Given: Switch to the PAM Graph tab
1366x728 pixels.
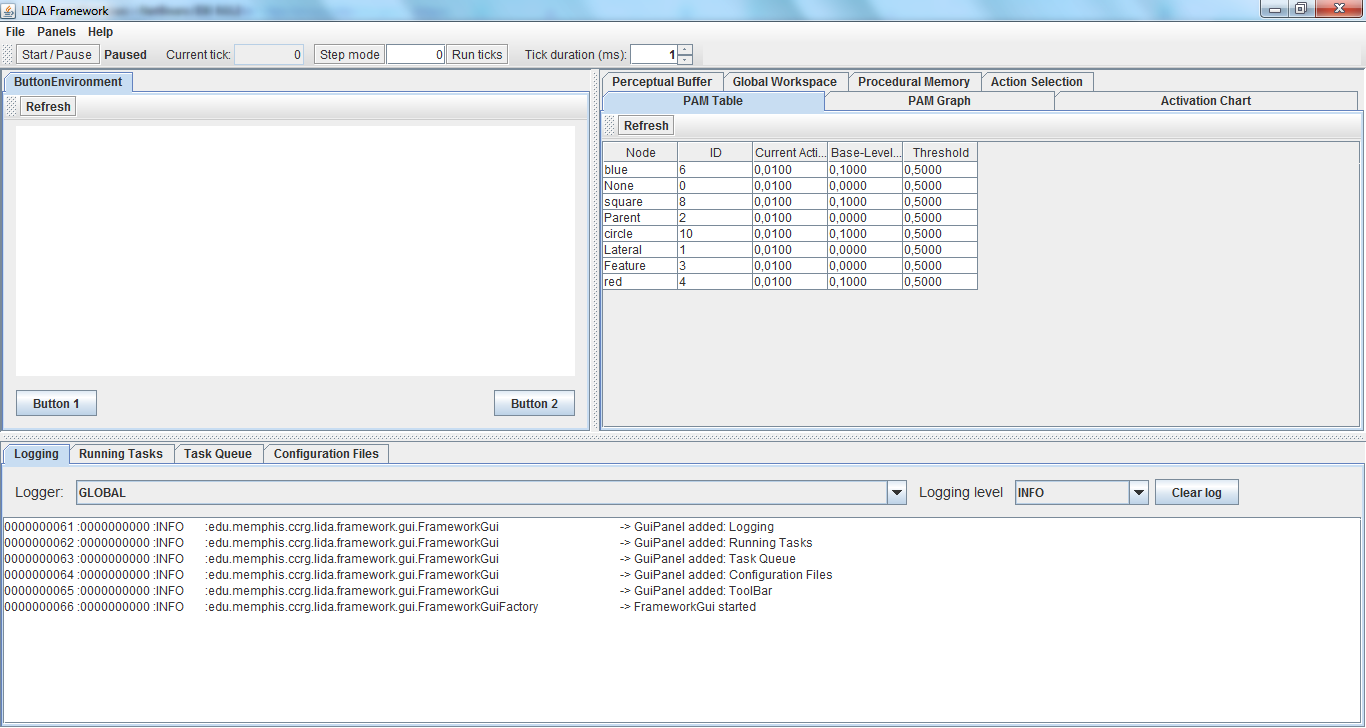Looking at the screenshot, I should coord(939,101).
